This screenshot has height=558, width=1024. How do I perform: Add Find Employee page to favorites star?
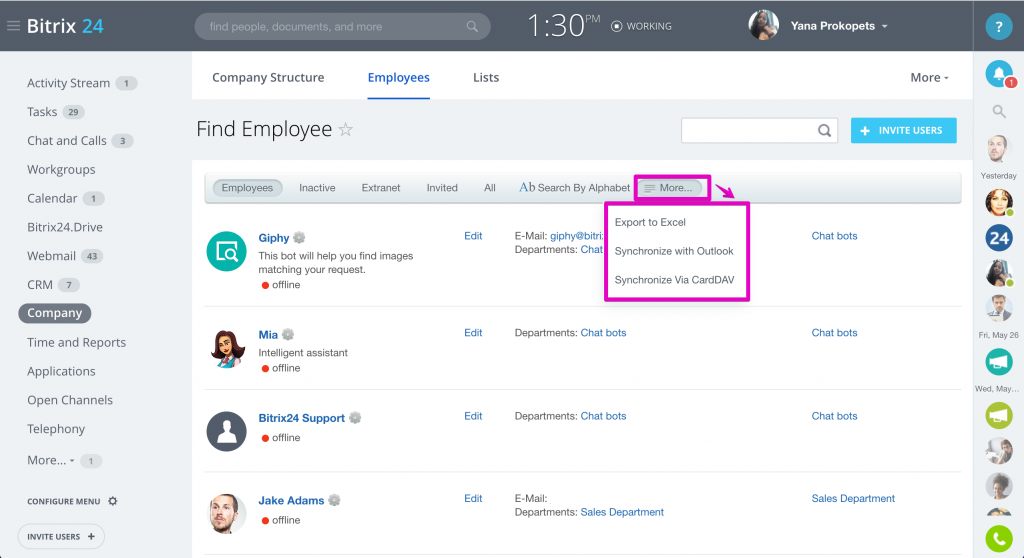tap(345, 129)
